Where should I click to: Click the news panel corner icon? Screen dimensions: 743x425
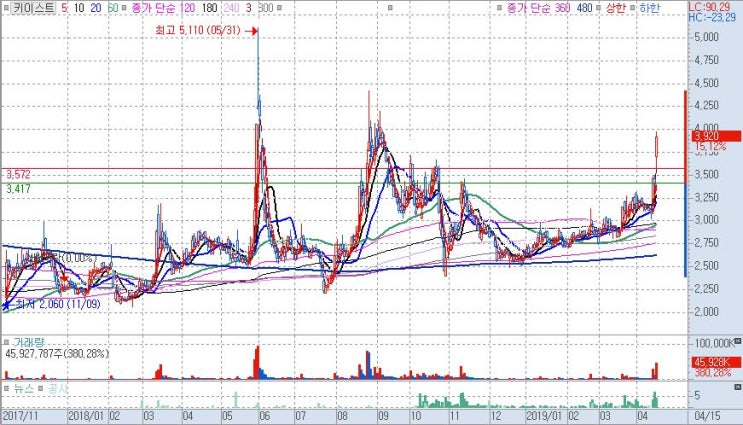[x=737, y=387]
